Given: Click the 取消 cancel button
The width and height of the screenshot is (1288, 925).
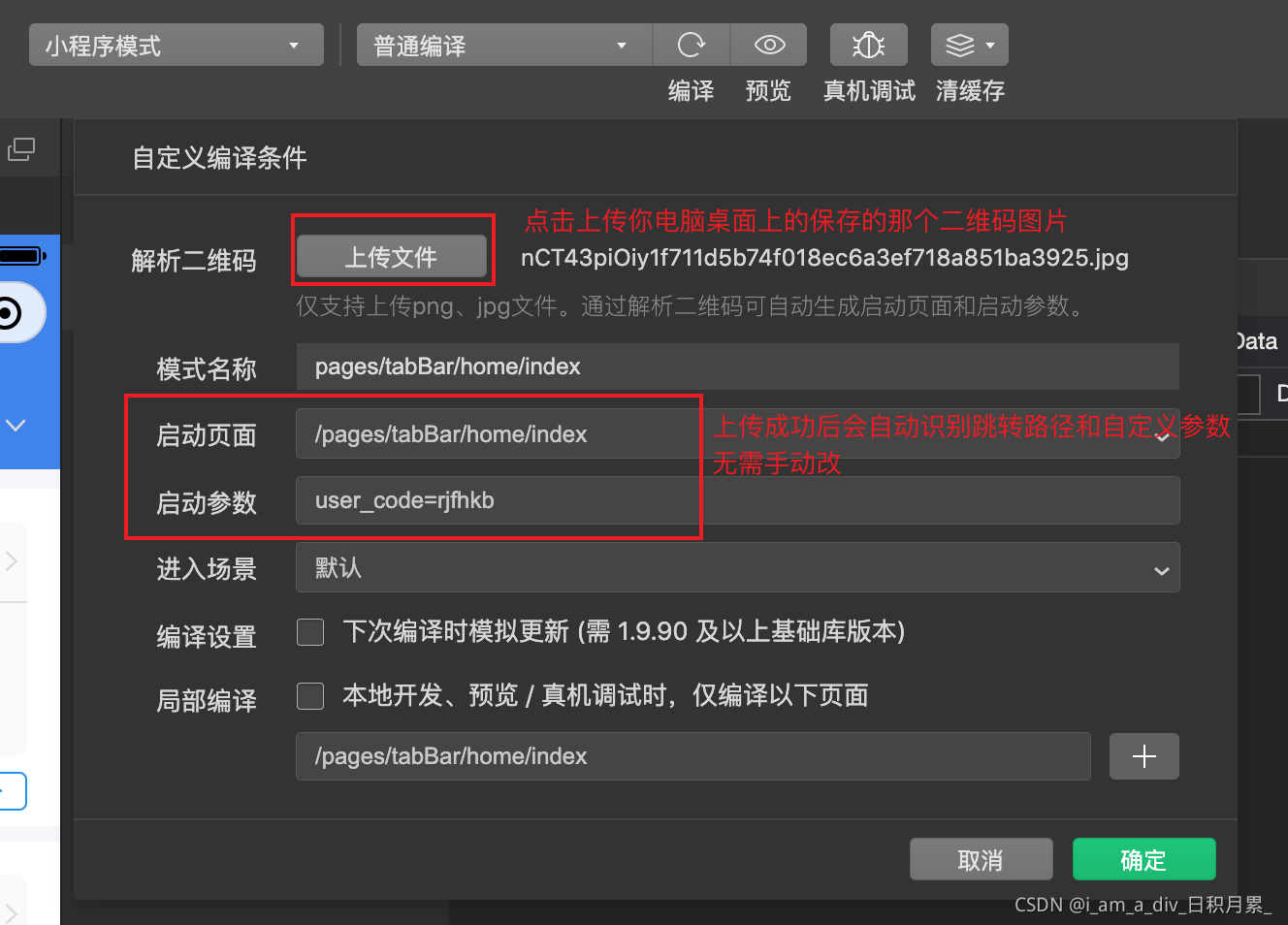Looking at the screenshot, I should [981, 860].
